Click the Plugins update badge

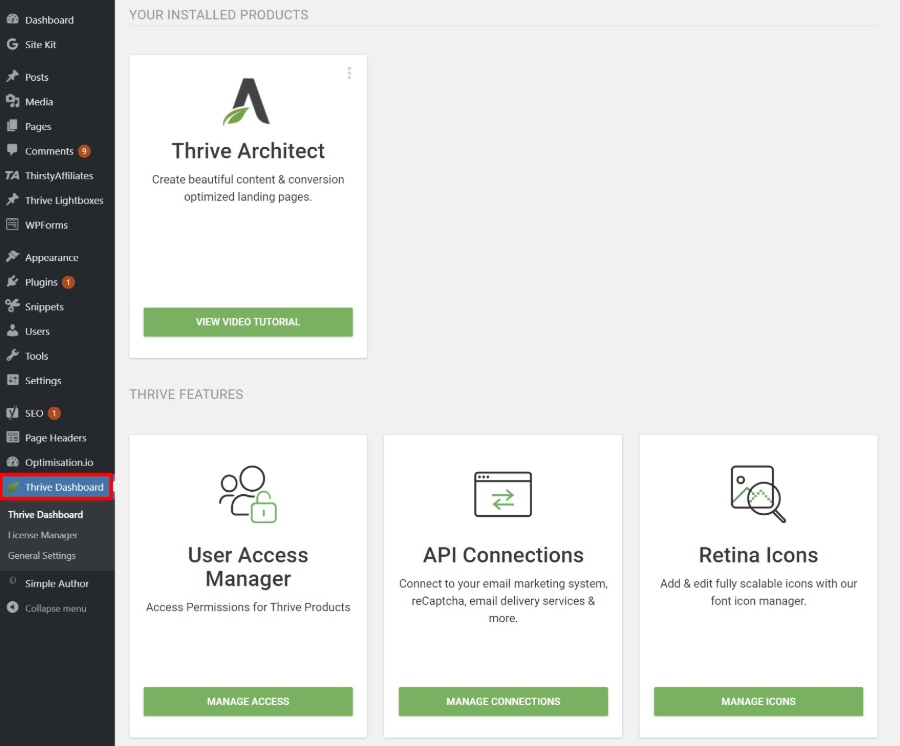68,282
